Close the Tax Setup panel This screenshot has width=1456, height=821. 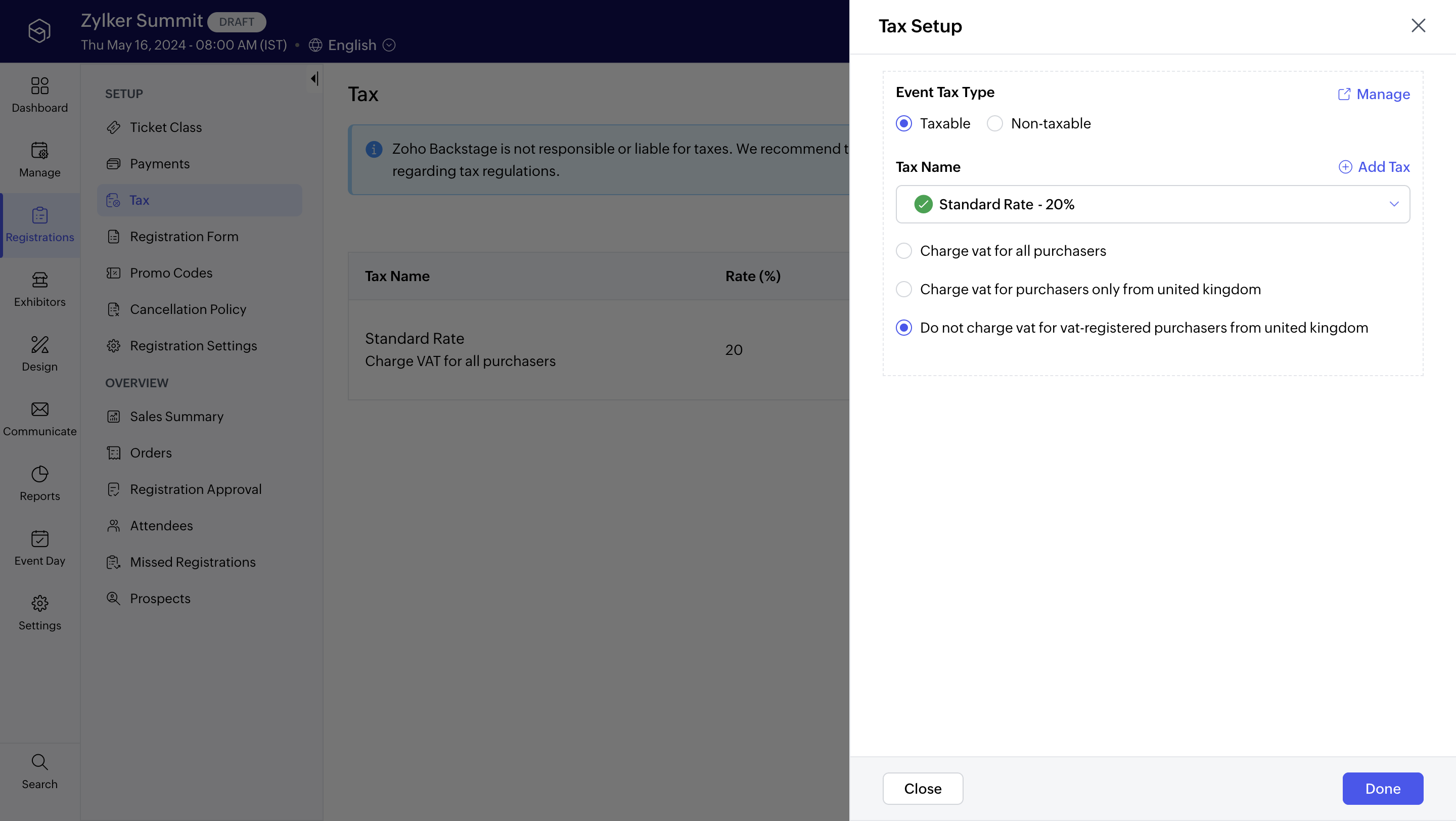coord(1418,25)
